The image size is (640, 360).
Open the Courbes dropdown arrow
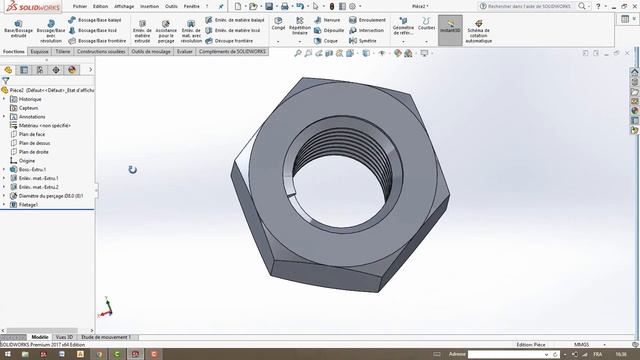(427, 41)
